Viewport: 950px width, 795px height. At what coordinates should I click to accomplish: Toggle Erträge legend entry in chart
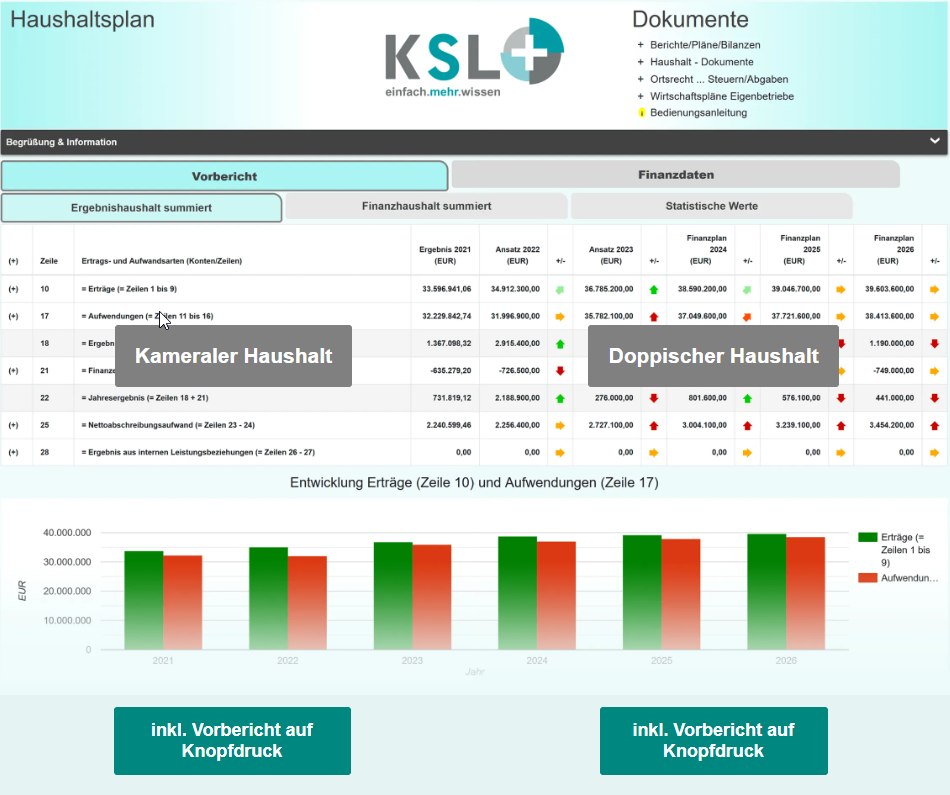pyautogui.click(x=899, y=550)
